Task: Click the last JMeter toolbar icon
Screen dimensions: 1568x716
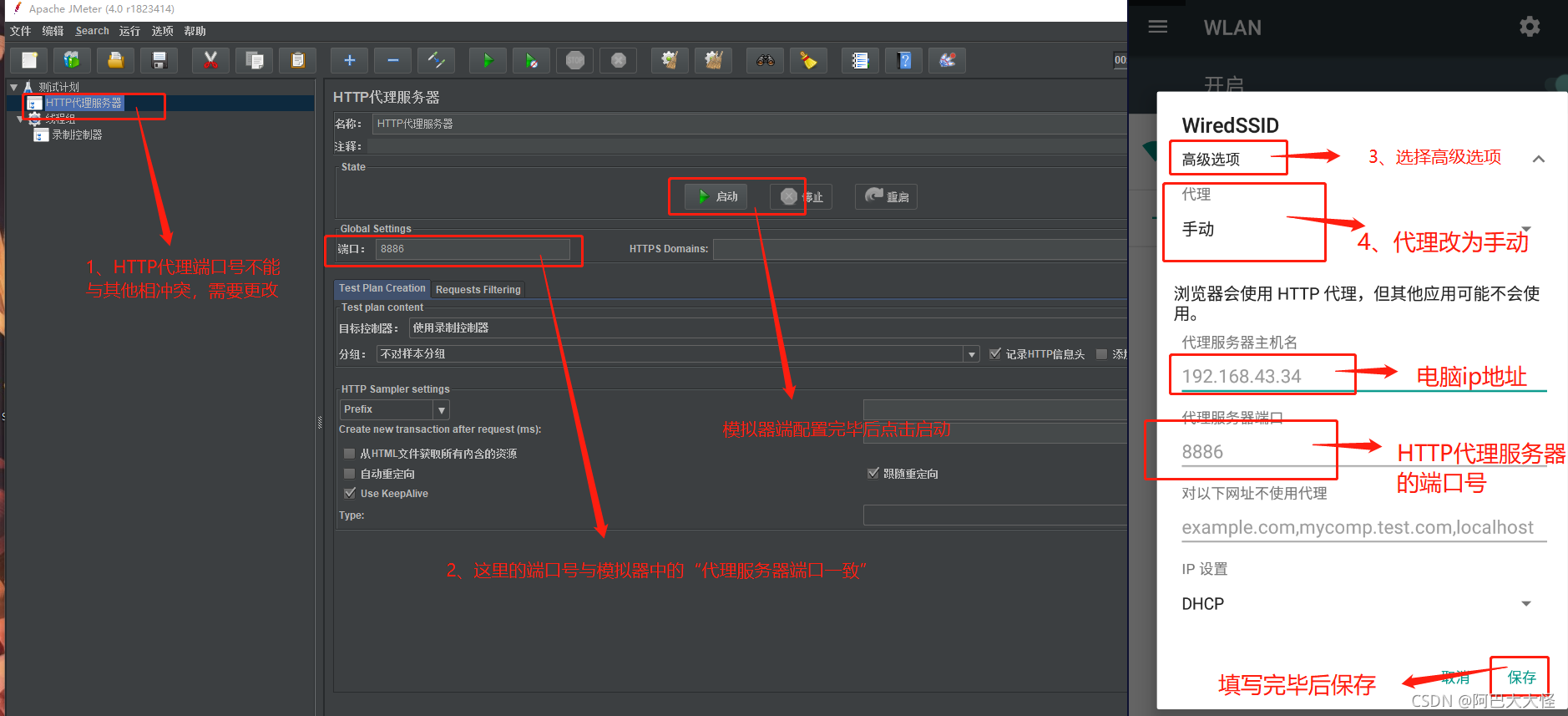Action: [x=948, y=60]
